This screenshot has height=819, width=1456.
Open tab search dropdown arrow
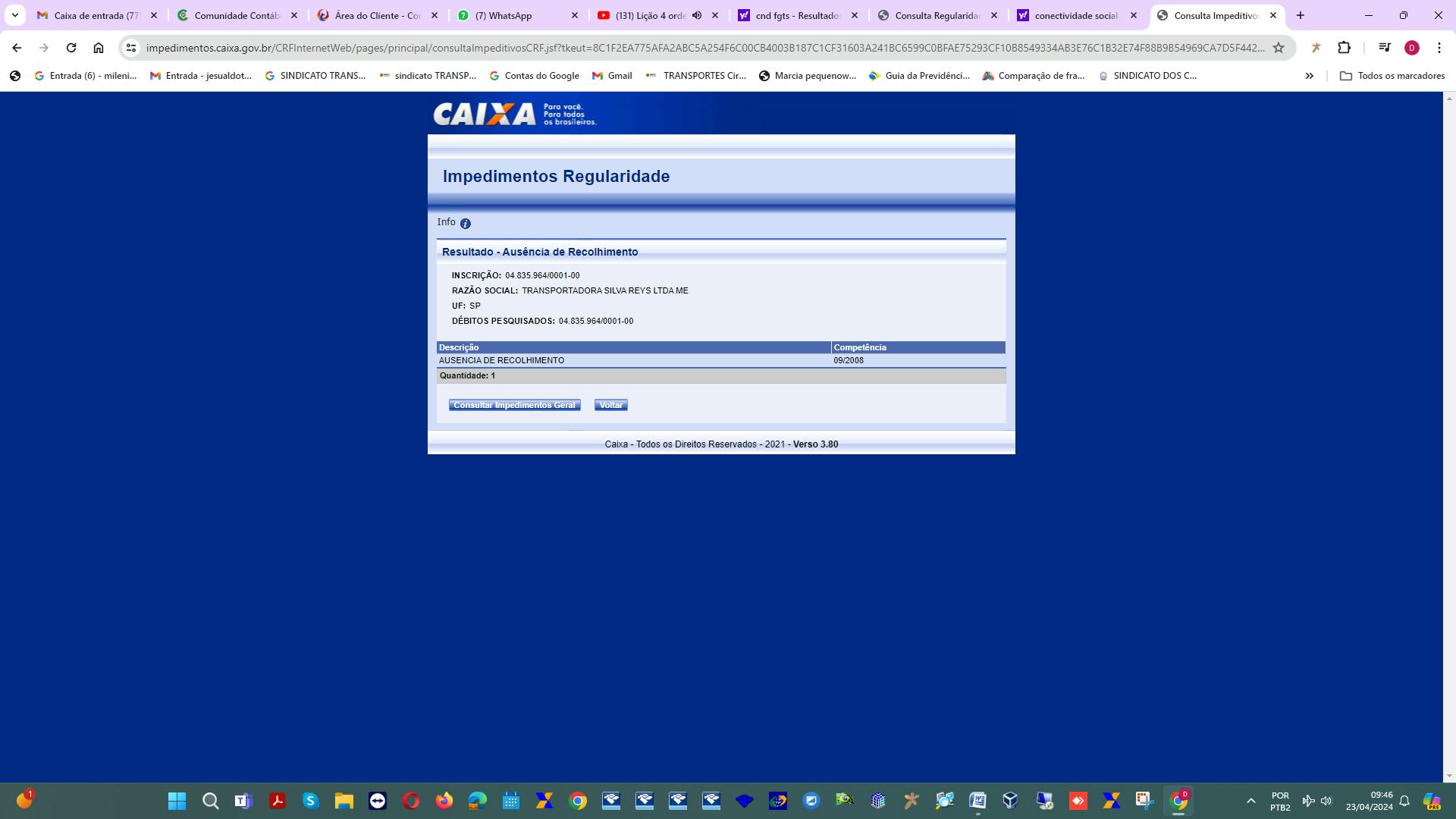[x=14, y=15]
